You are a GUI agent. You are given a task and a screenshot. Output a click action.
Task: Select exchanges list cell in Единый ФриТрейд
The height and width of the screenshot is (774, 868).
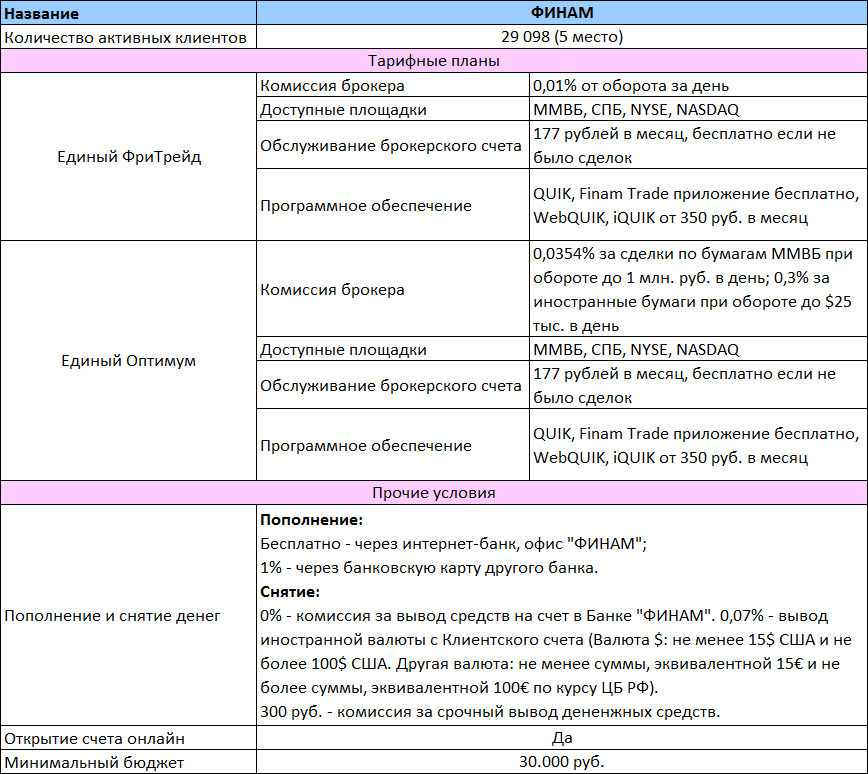pos(698,109)
